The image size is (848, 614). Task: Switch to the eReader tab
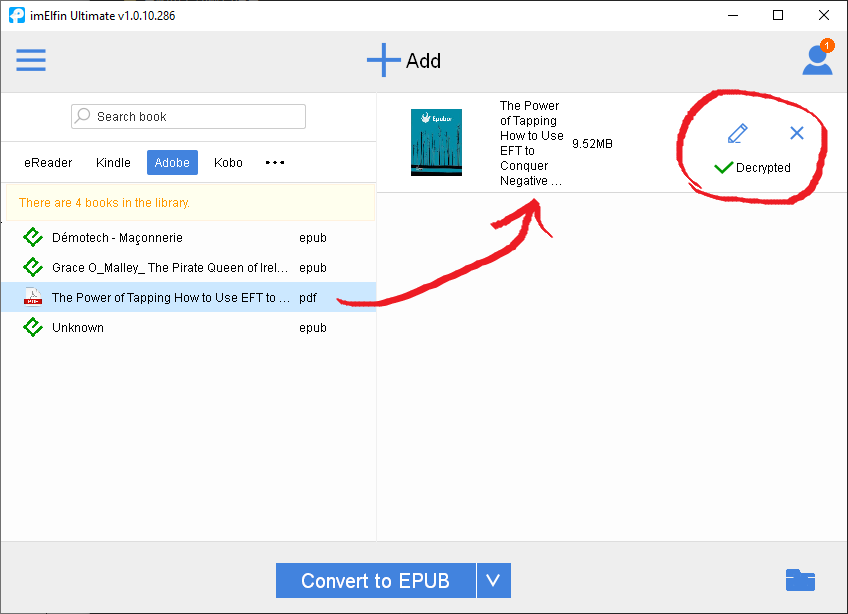[x=48, y=162]
